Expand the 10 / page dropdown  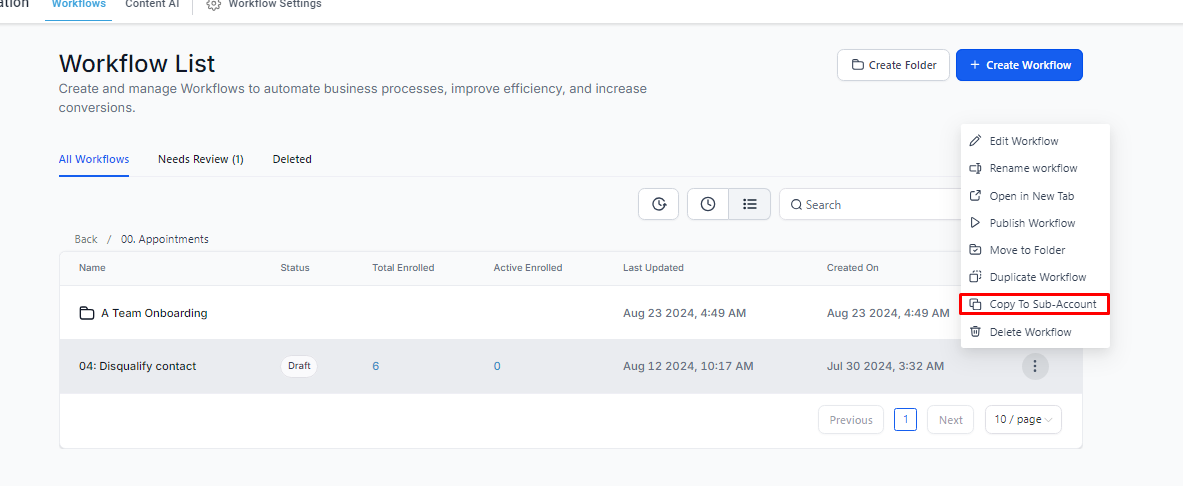pyautogui.click(x=1023, y=420)
